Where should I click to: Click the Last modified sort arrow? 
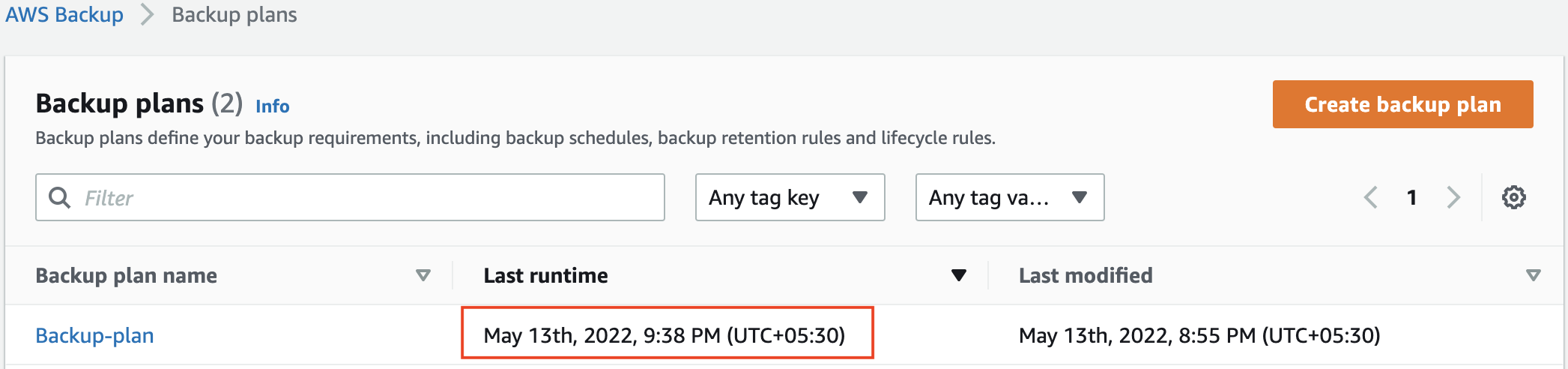(1533, 275)
